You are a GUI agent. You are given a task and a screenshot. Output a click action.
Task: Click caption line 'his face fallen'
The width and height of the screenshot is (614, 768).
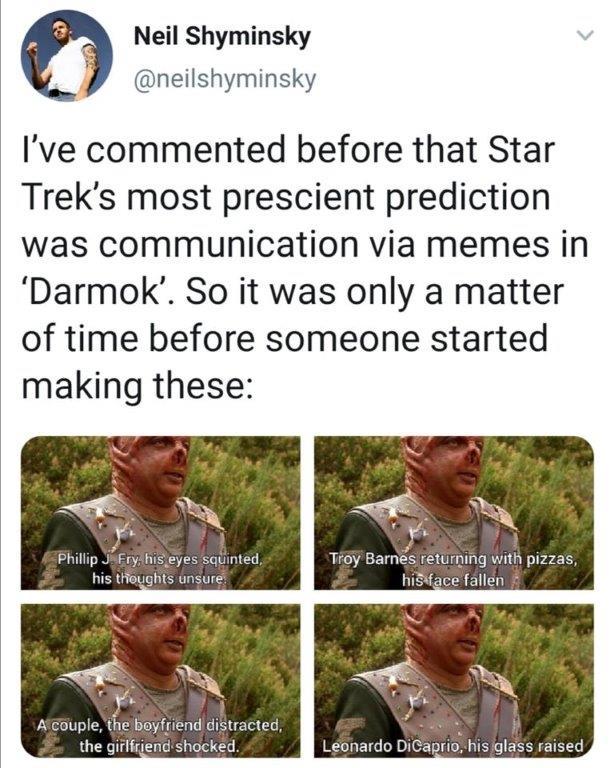(453, 580)
